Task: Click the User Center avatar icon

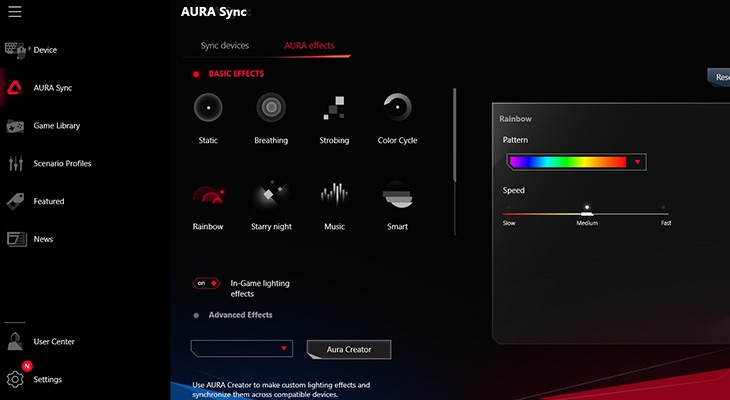Action: pos(15,341)
